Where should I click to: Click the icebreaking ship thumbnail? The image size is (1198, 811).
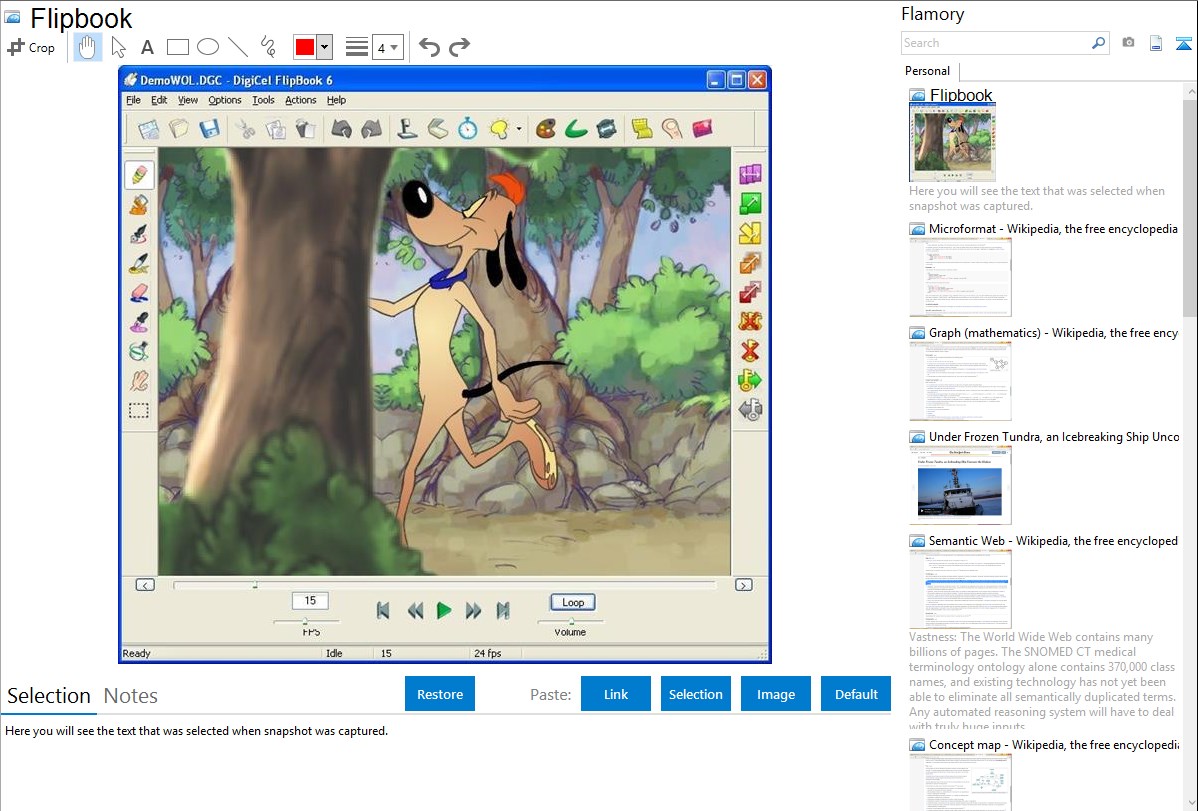click(960, 485)
